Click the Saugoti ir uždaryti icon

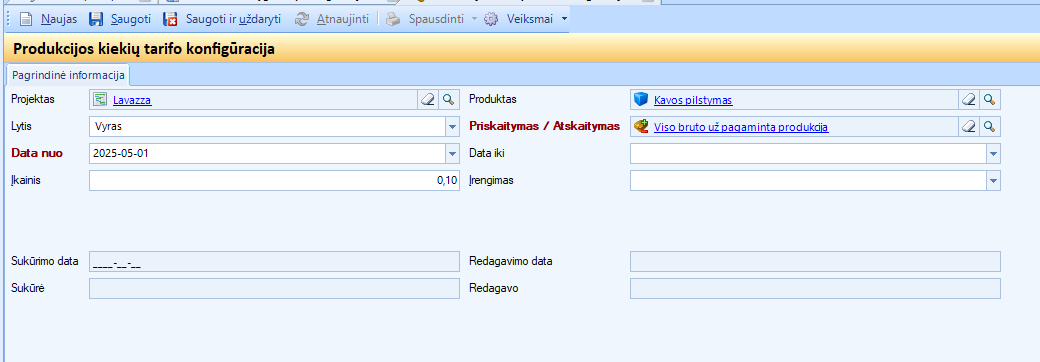pos(170,19)
